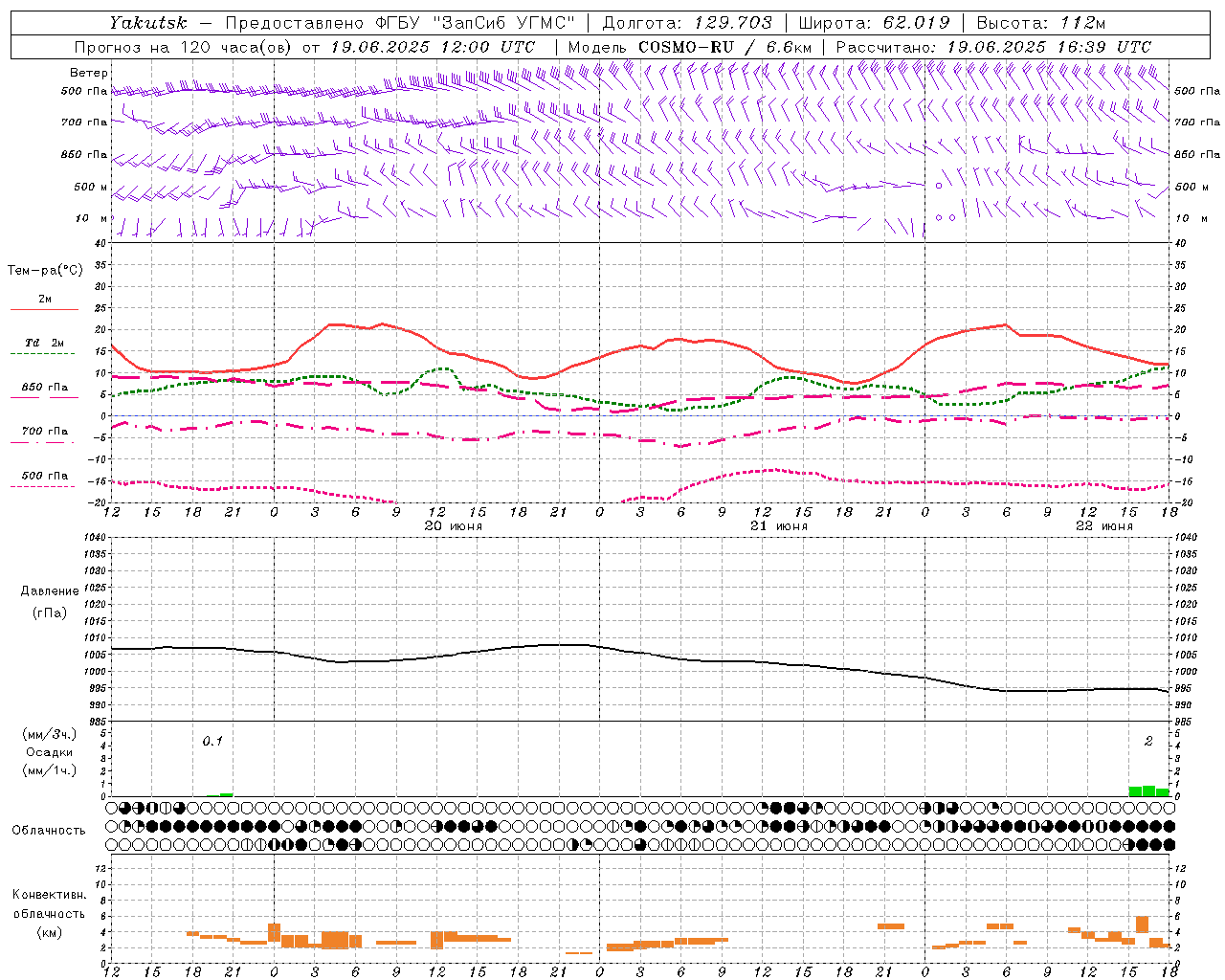
Task: Click the 'Широта: 62.019' latitude value
Action: pyautogui.click(x=874, y=22)
